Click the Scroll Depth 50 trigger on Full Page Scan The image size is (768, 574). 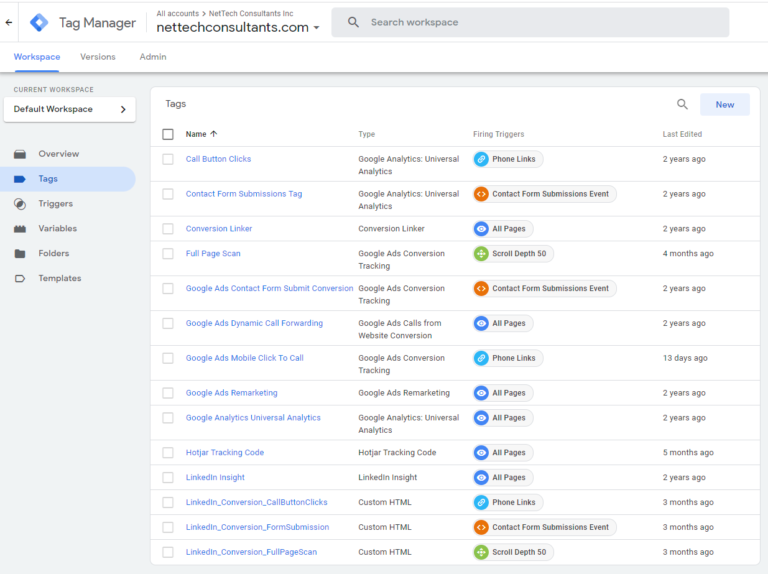click(x=512, y=254)
